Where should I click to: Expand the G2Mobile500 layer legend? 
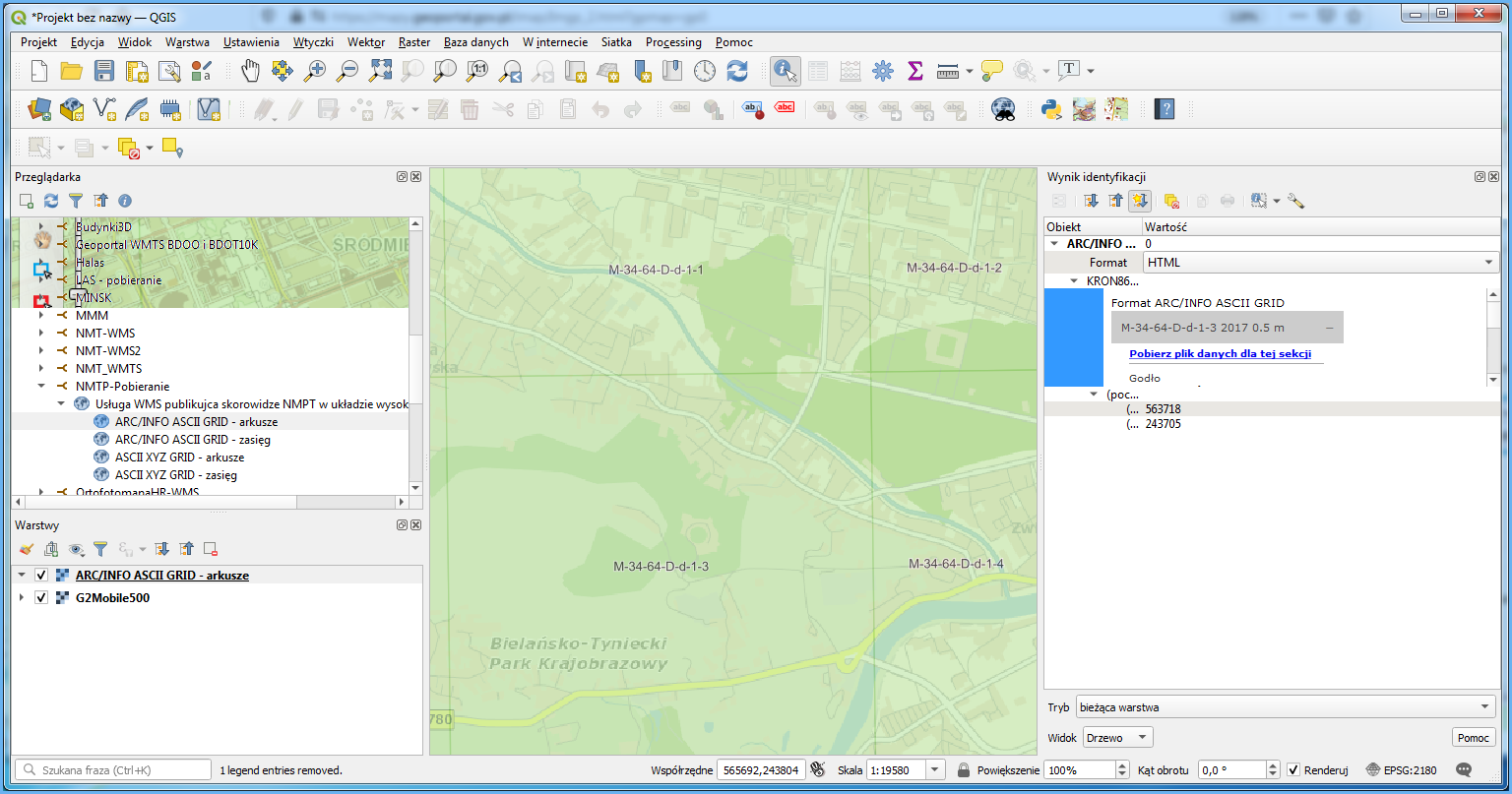pos(22,598)
